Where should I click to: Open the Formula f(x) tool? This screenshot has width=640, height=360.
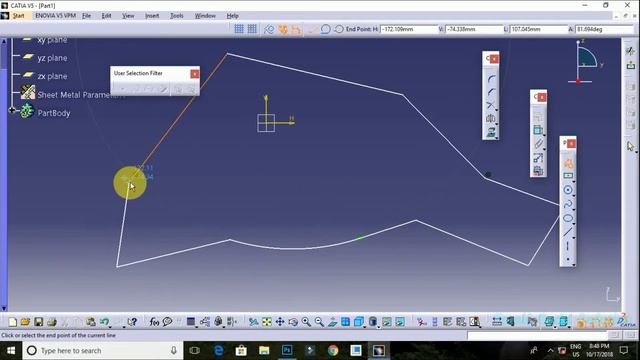coord(154,322)
